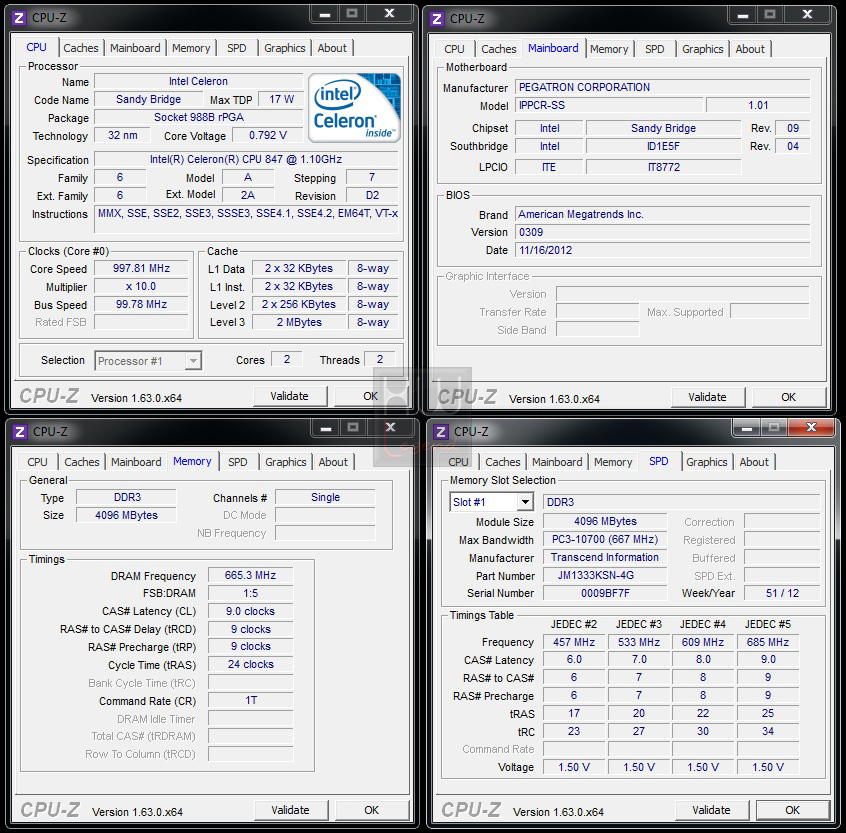Click the BIOS Brand American Megatrends Inc.
Screen dimensions: 846x833
663,214
